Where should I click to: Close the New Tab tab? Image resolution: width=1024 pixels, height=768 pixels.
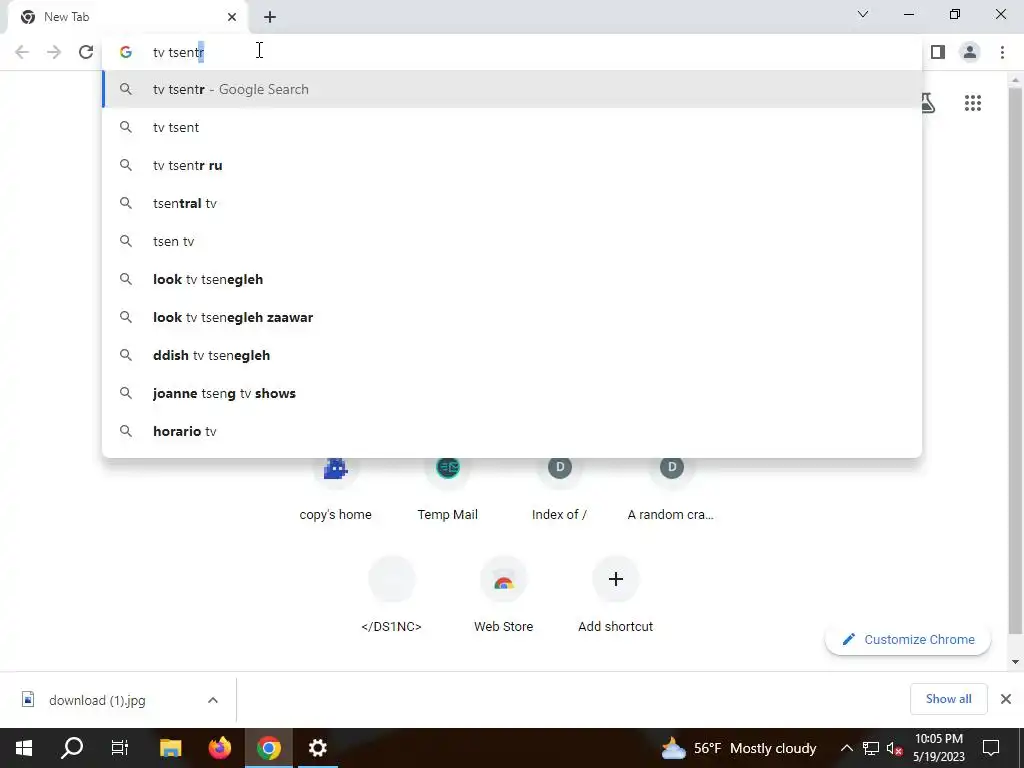[x=232, y=17]
